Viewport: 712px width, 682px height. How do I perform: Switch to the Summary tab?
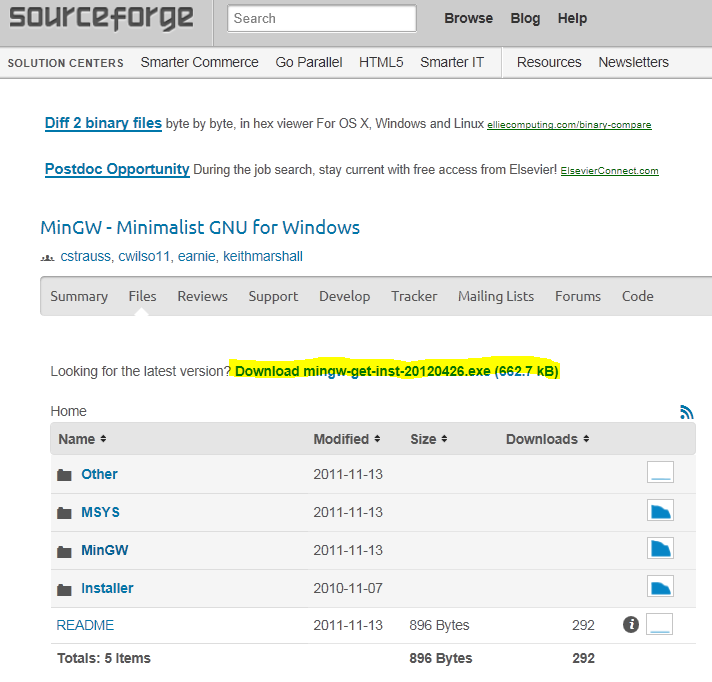[x=79, y=296]
